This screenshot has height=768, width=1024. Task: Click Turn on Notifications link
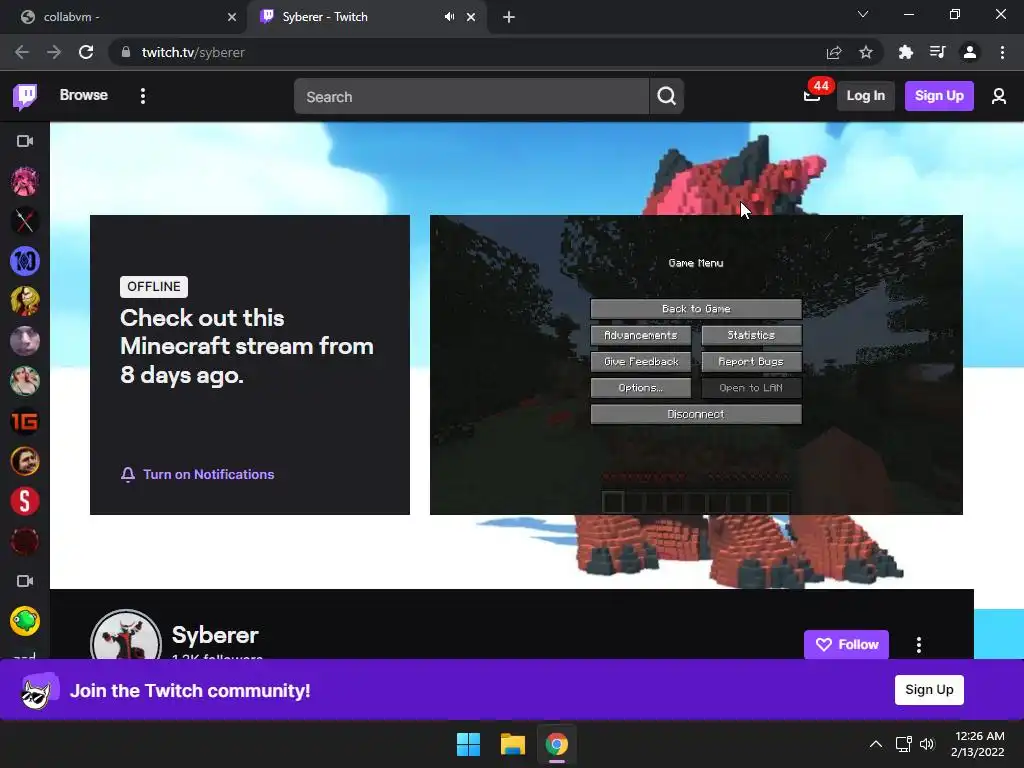tap(208, 475)
